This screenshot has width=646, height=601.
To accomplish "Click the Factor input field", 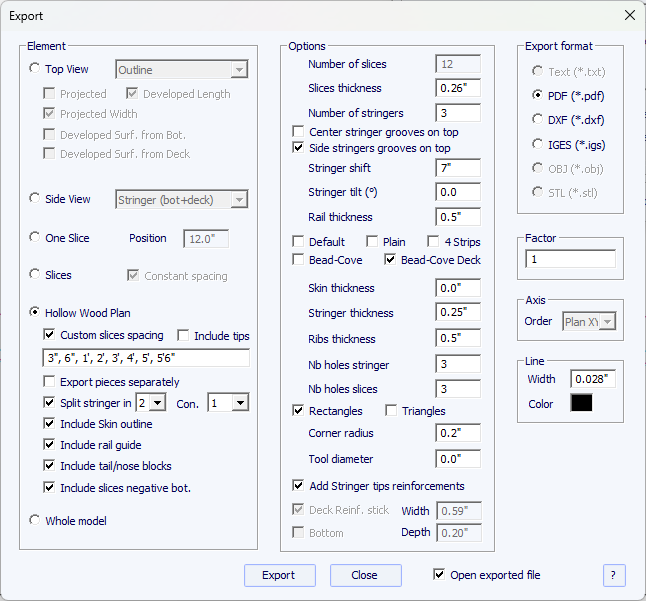I will click(570, 259).
